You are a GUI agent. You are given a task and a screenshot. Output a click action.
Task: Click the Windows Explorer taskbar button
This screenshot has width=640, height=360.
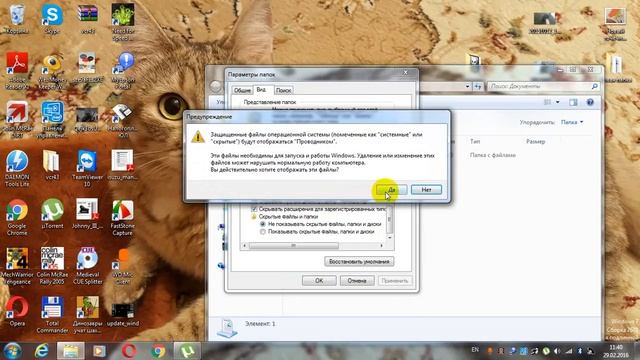coord(70,351)
